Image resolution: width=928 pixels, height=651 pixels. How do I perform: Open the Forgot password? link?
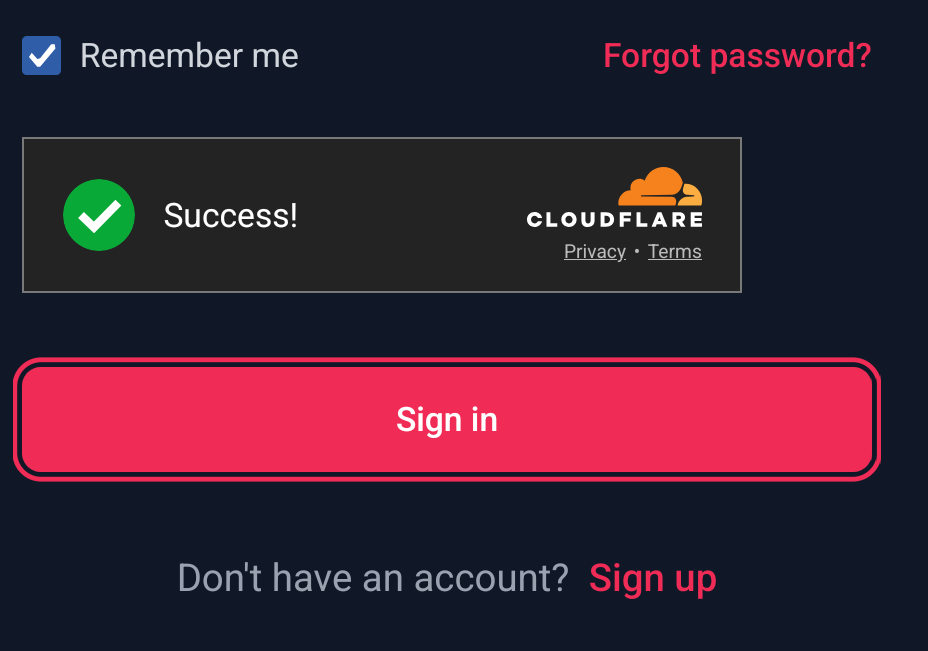(737, 56)
